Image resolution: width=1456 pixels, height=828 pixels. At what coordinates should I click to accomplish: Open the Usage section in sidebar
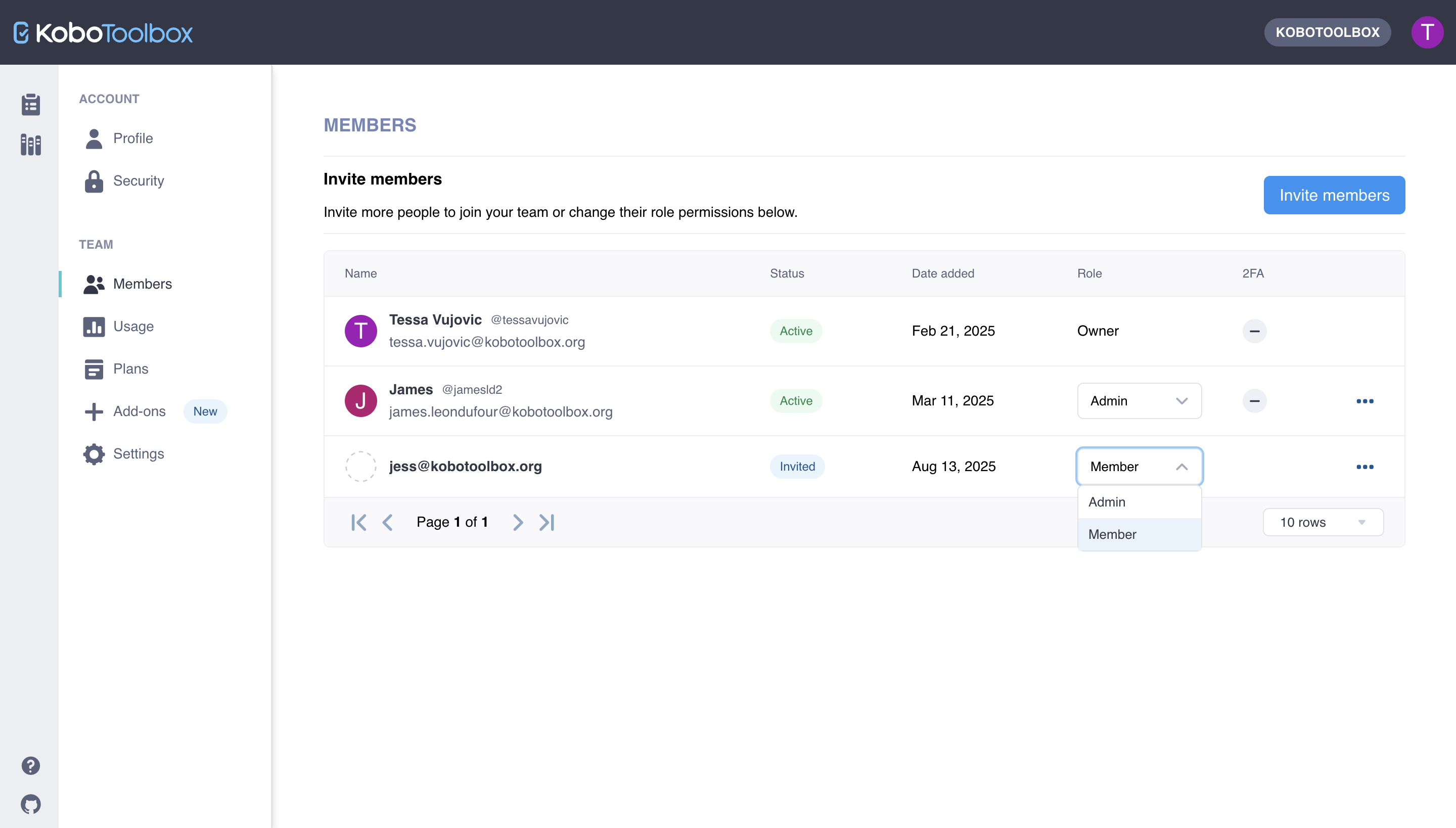click(x=133, y=327)
